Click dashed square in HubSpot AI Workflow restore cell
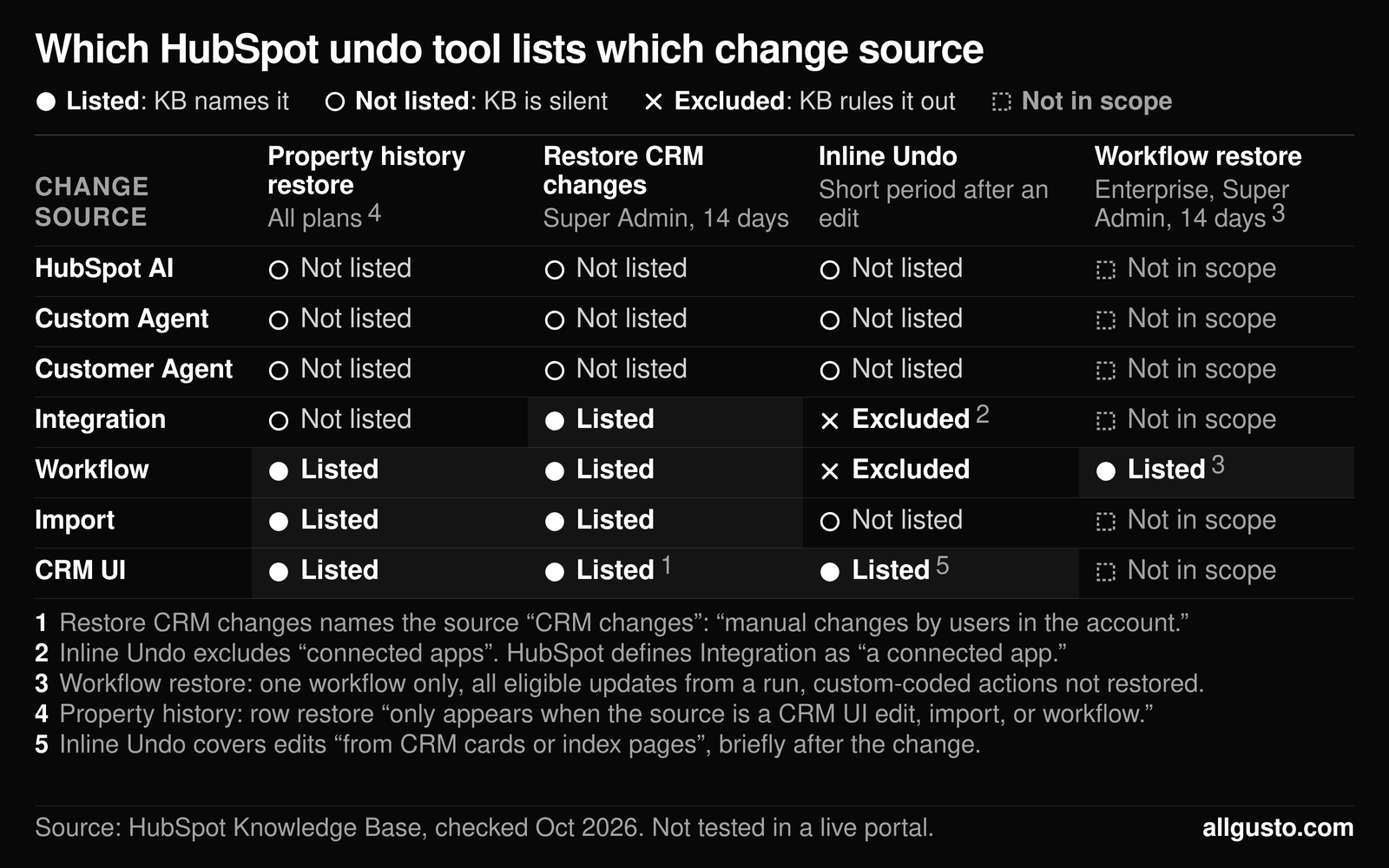Viewport: 1389px width, 868px height. click(x=1106, y=270)
